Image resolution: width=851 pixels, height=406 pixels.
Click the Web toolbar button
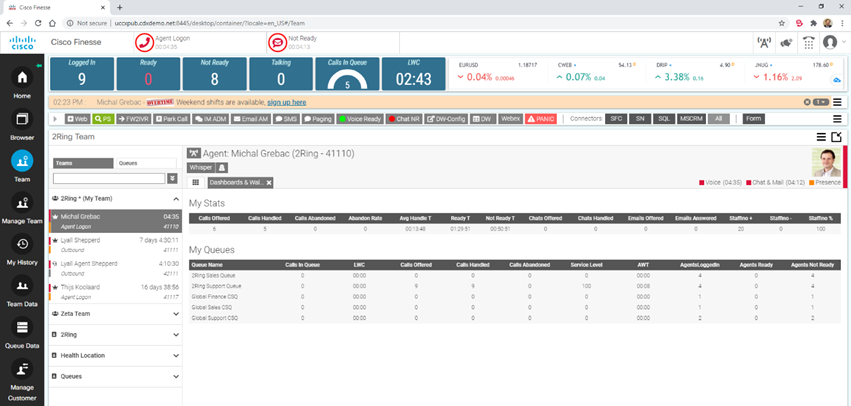pos(77,119)
